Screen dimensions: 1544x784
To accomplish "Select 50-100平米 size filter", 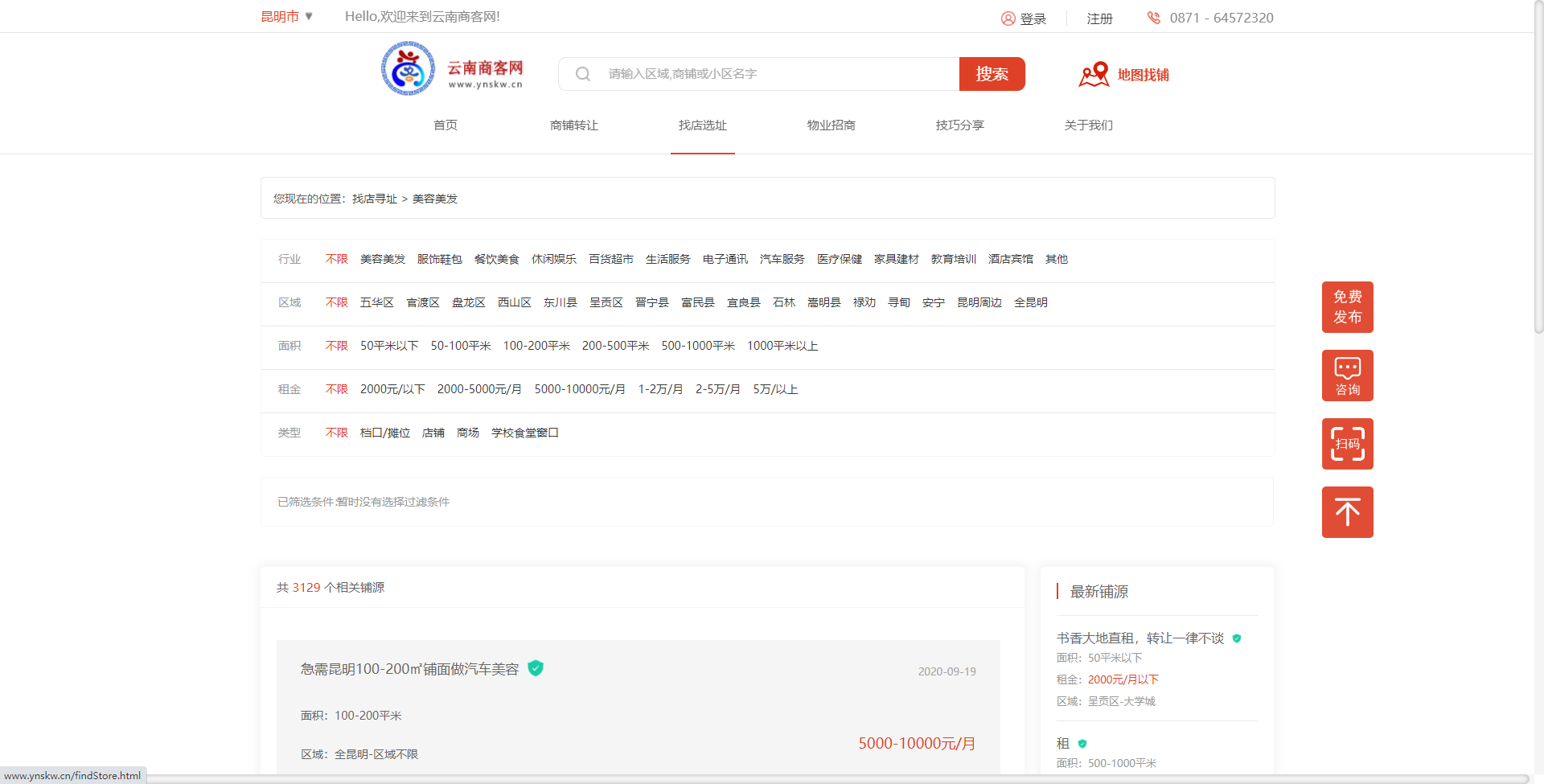I will tap(460, 346).
